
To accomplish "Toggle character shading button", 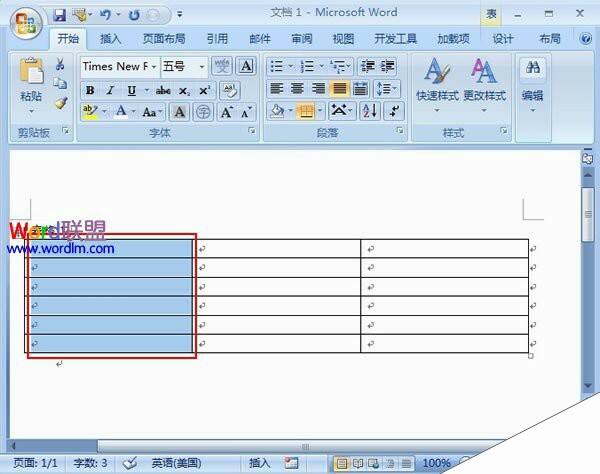I will [179, 112].
